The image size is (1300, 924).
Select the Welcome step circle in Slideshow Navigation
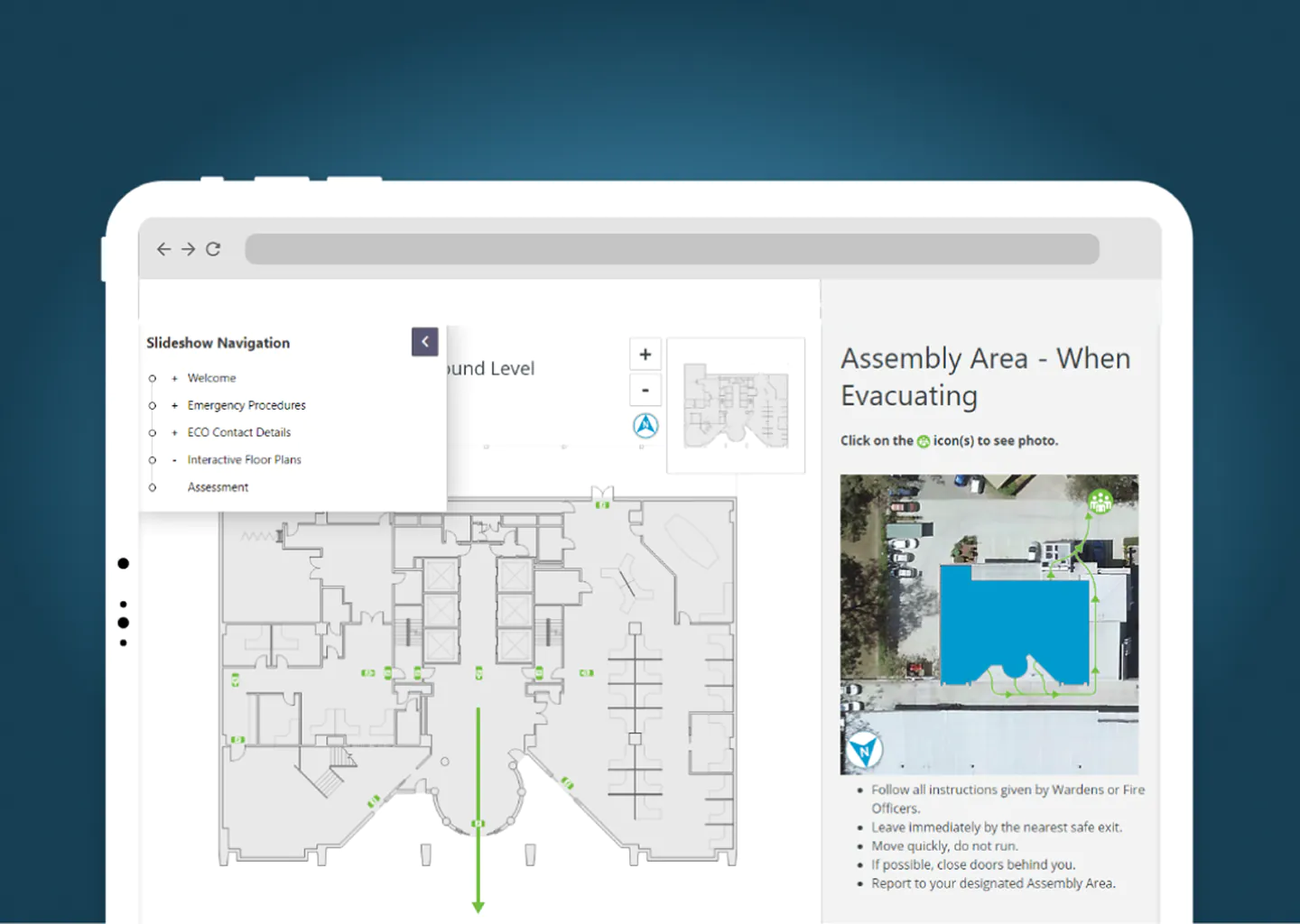tap(151, 378)
